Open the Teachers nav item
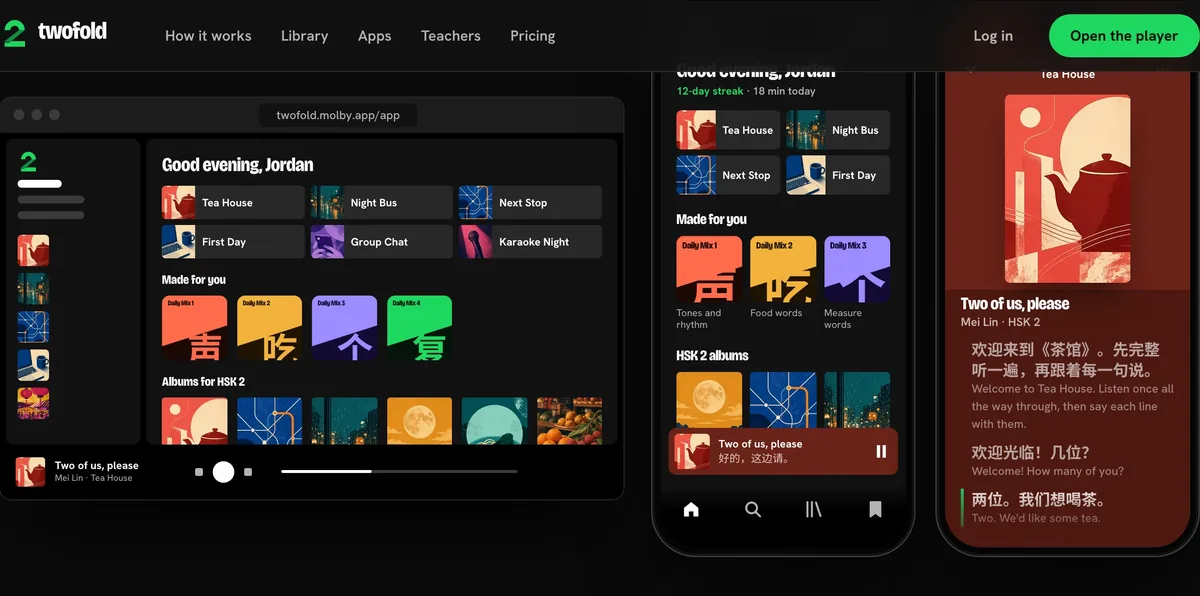 451,36
